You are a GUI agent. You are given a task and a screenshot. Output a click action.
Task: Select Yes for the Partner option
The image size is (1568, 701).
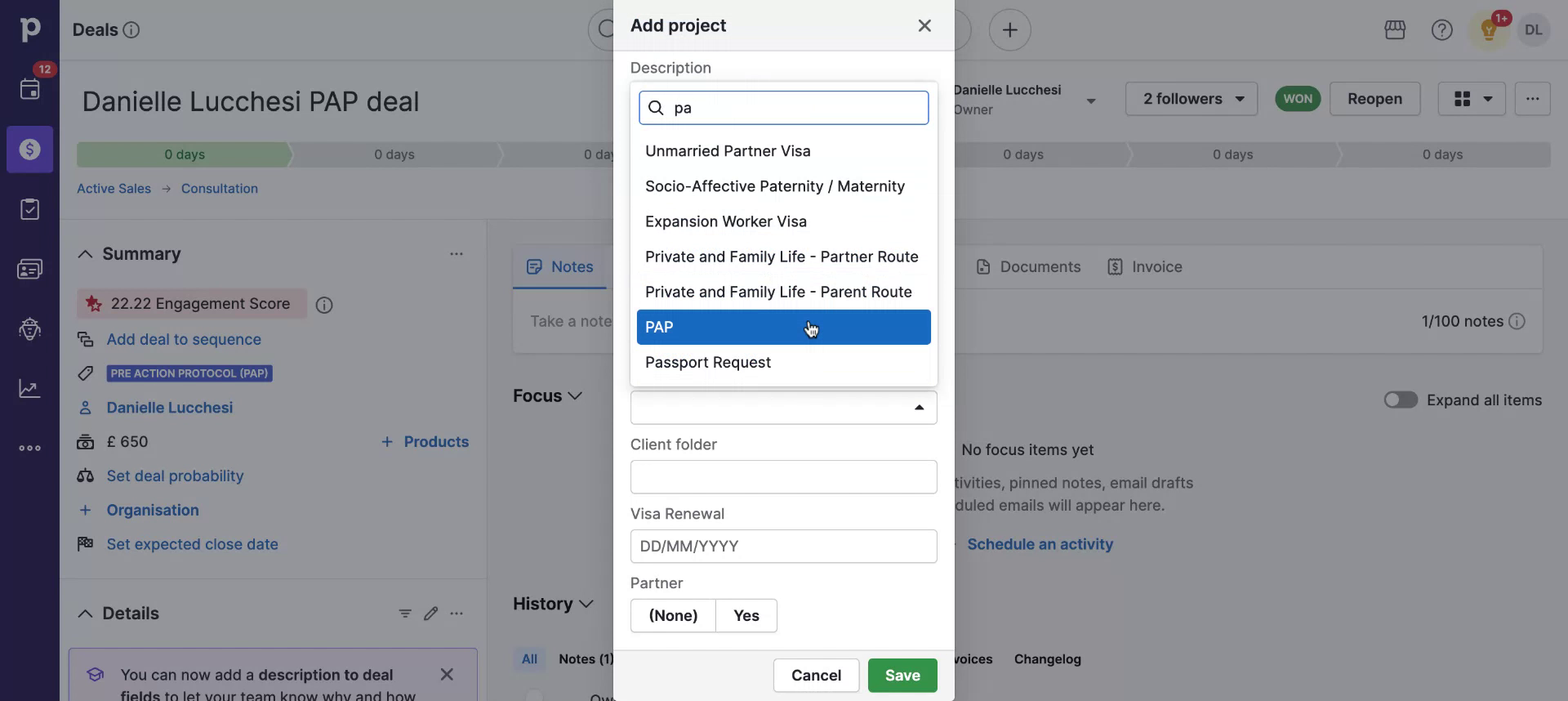(746, 616)
